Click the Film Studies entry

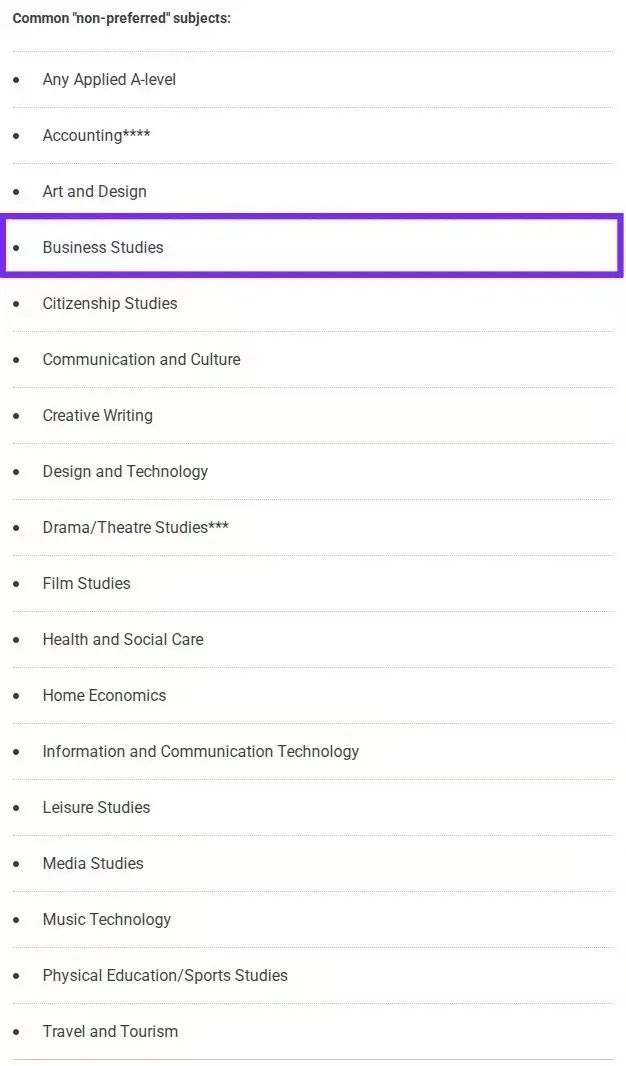click(x=86, y=583)
